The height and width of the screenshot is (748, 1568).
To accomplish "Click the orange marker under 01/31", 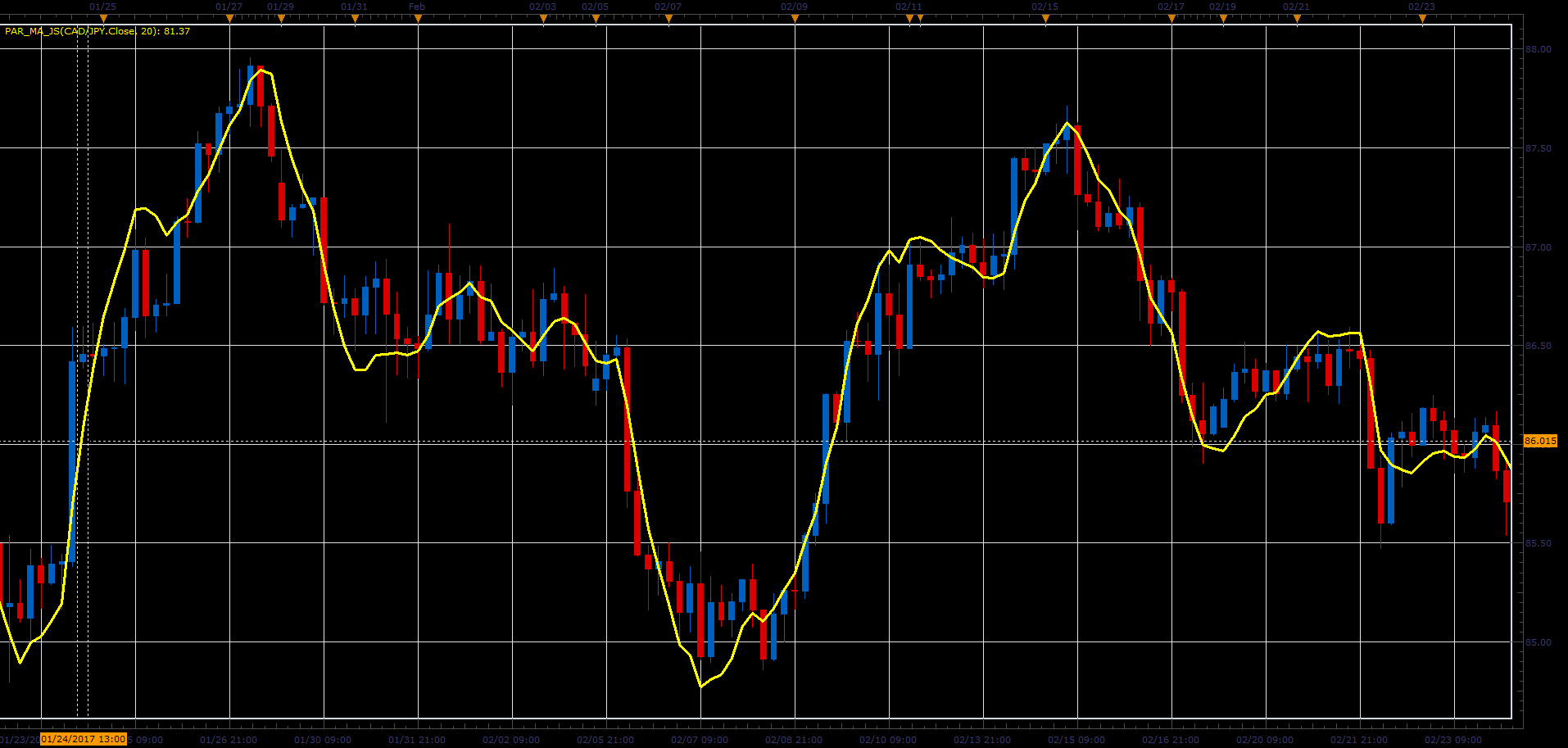I will tap(355, 19).
